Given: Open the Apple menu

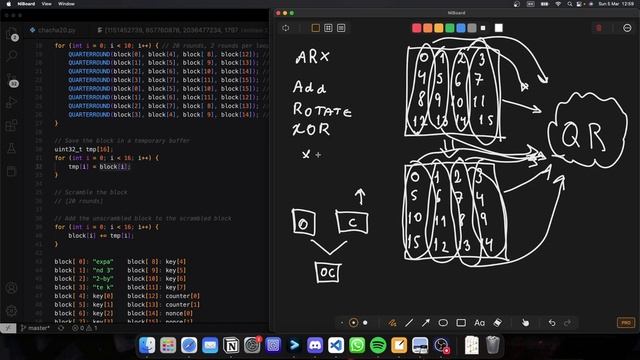Looking at the screenshot, I should click(x=9, y=4).
